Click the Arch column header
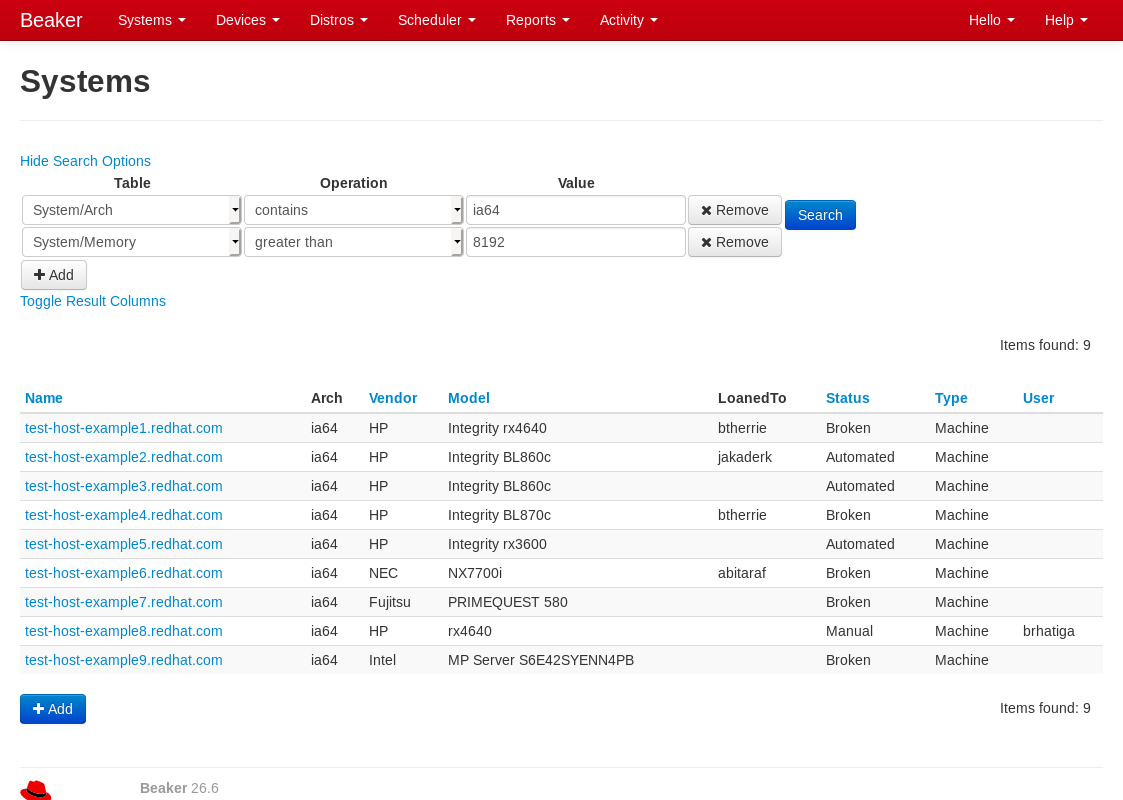This screenshot has width=1123, height=800. pos(327,398)
